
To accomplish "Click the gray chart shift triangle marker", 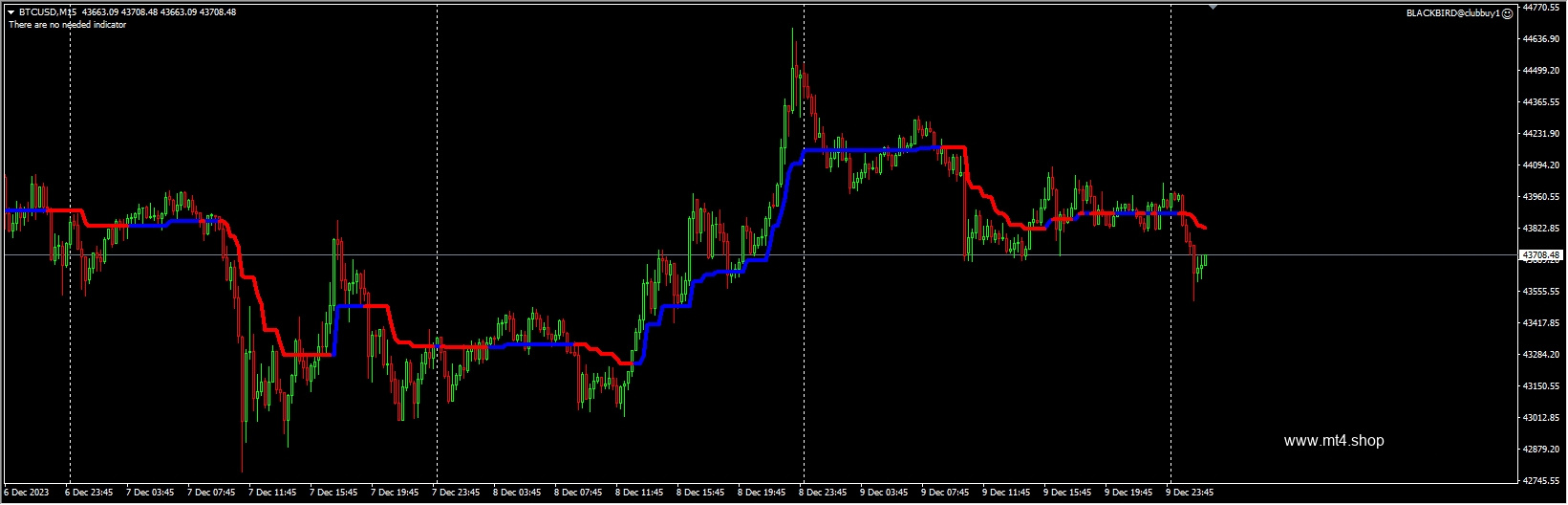I will point(1213,8).
